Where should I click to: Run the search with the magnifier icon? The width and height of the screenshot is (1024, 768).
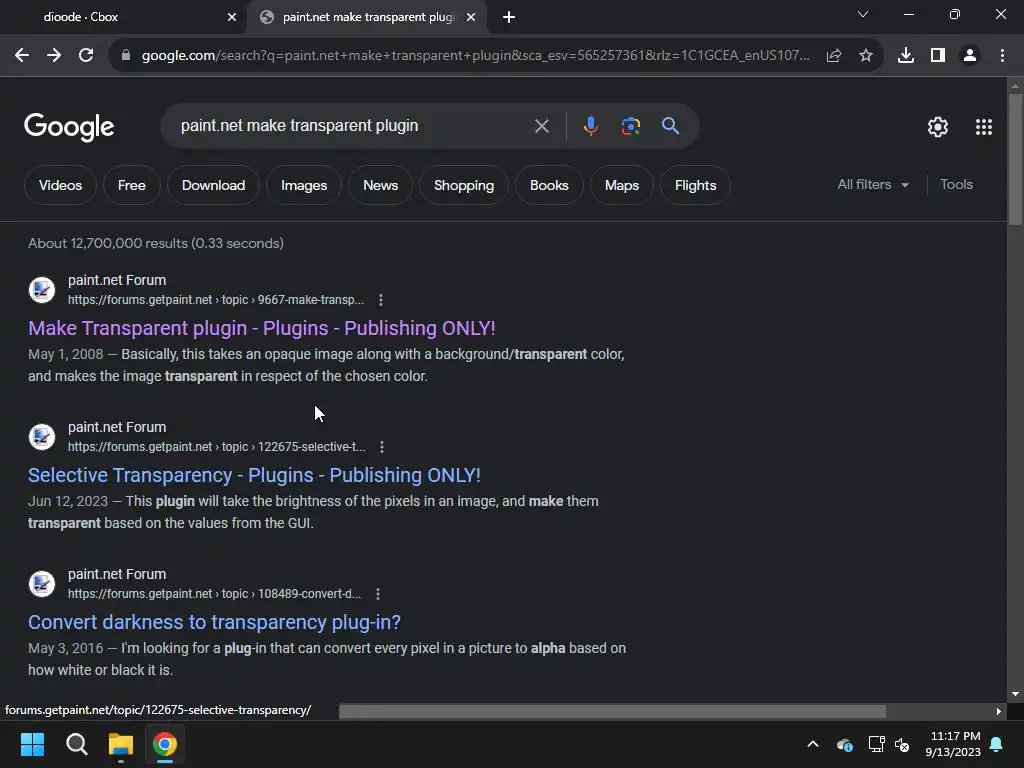pyautogui.click(x=671, y=126)
